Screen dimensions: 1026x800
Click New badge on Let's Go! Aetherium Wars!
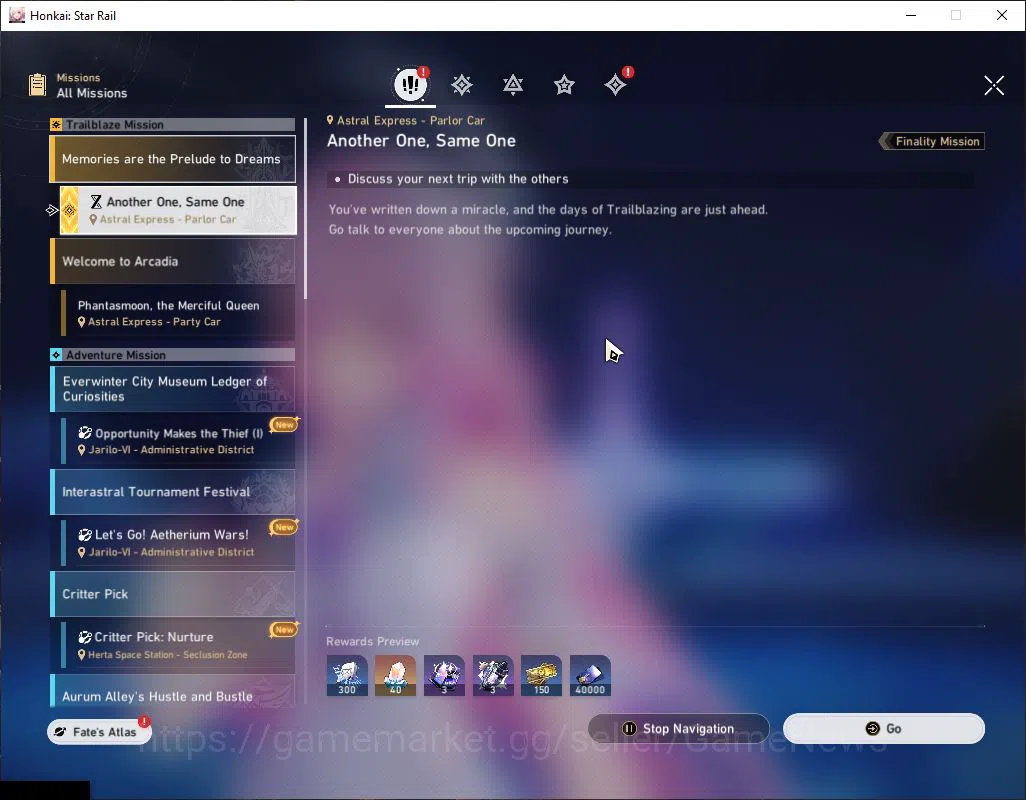pos(284,527)
